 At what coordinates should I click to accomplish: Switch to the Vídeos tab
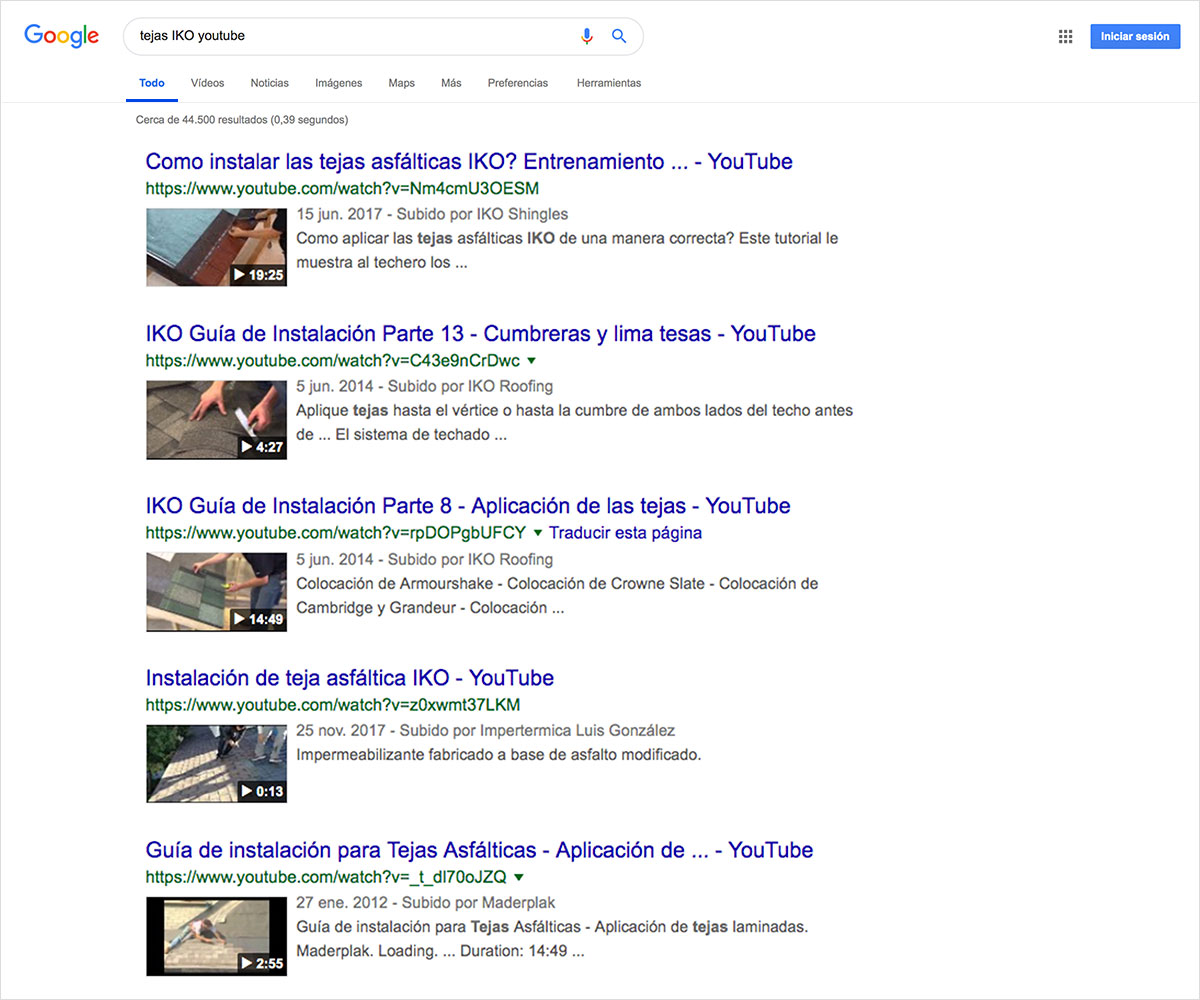[207, 83]
